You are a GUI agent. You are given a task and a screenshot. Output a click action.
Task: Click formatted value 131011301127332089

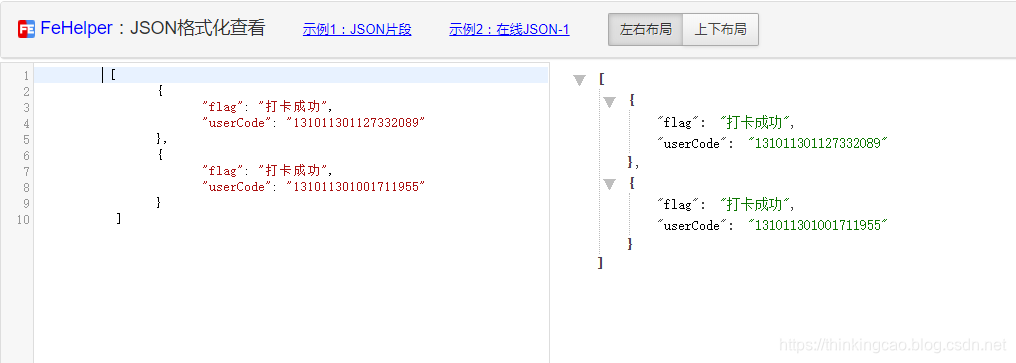point(817,143)
